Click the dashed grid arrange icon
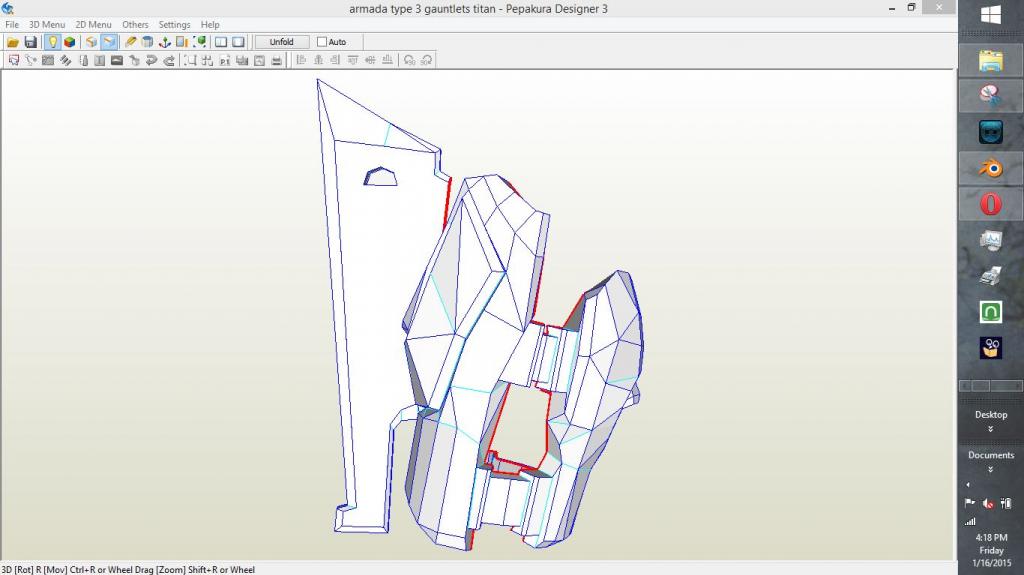 coord(208,60)
